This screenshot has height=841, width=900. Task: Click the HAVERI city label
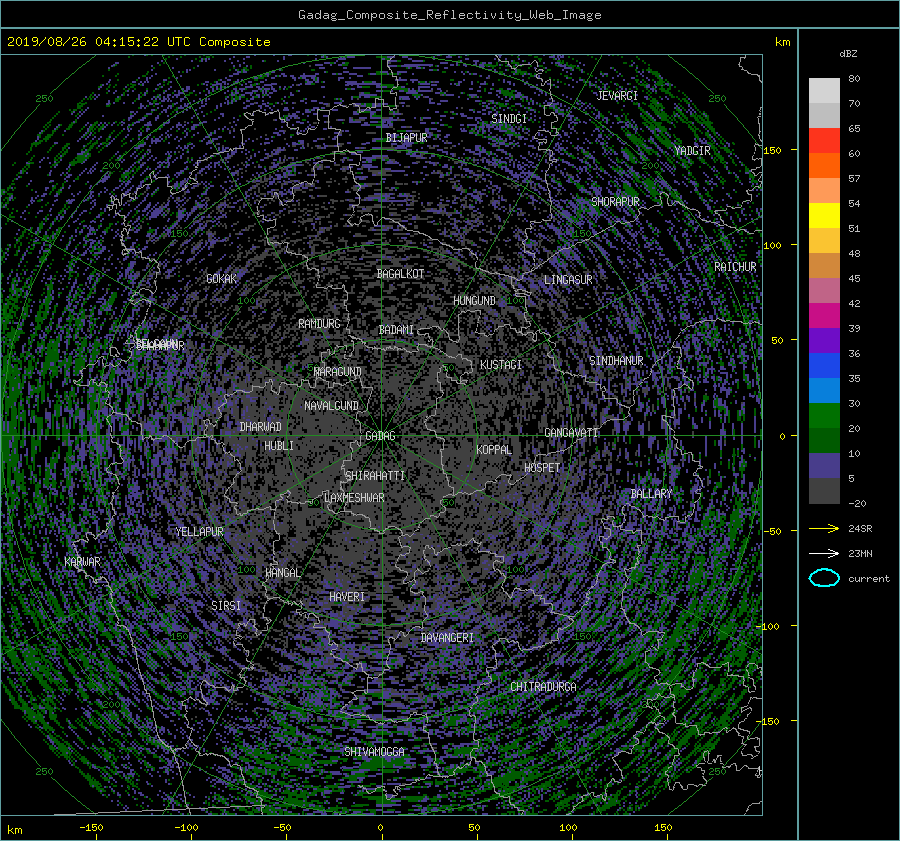(x=347, y=598)
